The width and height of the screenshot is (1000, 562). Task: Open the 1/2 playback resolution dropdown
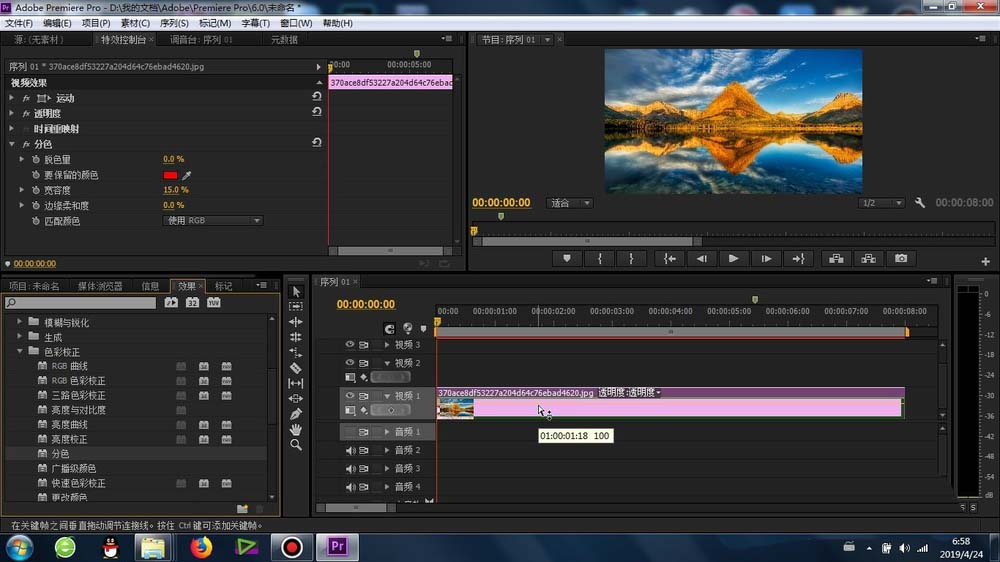pyautogui.click(x=881, y=203)
